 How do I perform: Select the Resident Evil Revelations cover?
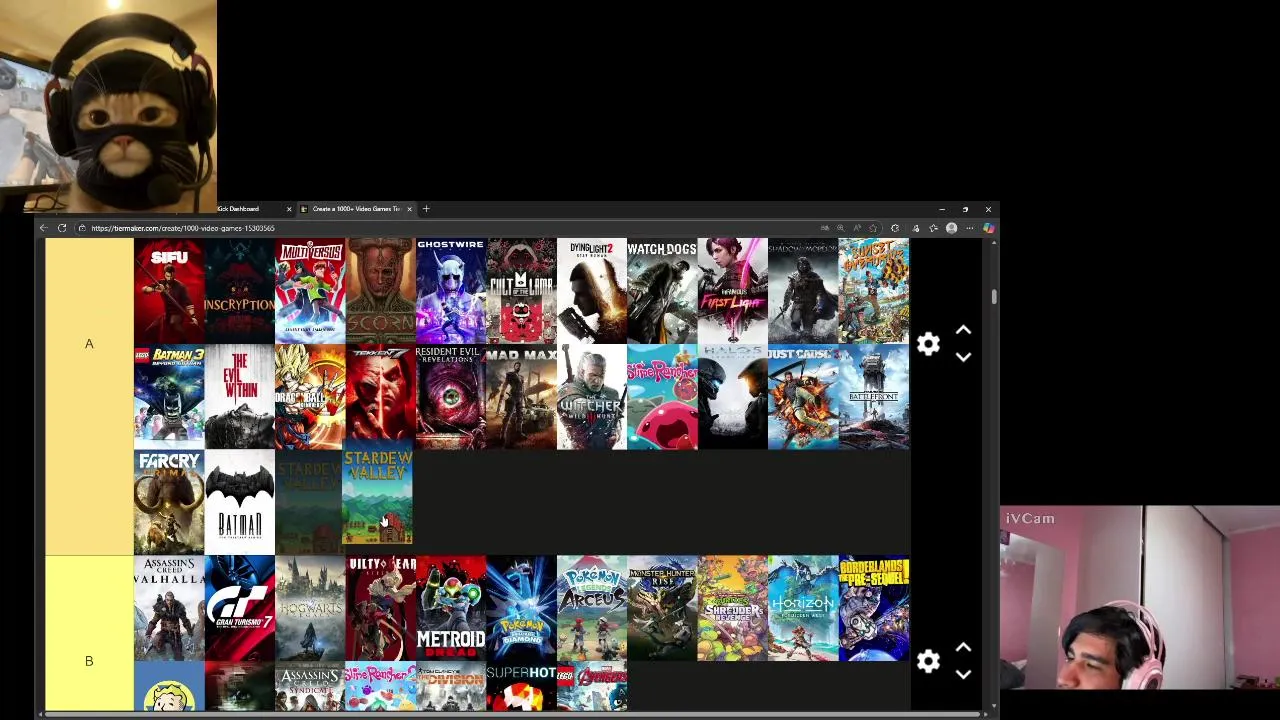pyautogui.click(x=451, y=397)
